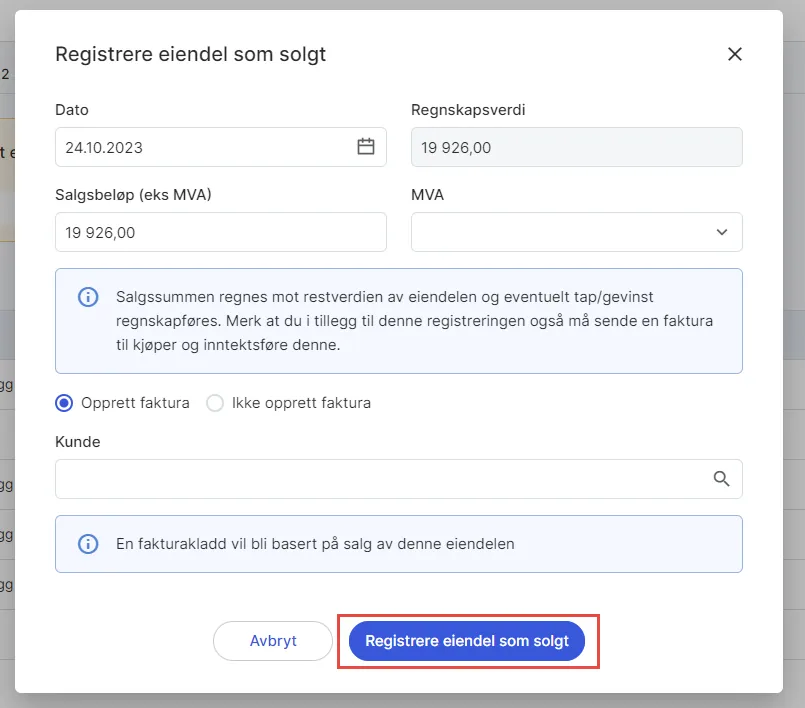The width and height of the screenshot is (805, 708).
Task: Expand the MVA rate list
Action: 576,231
